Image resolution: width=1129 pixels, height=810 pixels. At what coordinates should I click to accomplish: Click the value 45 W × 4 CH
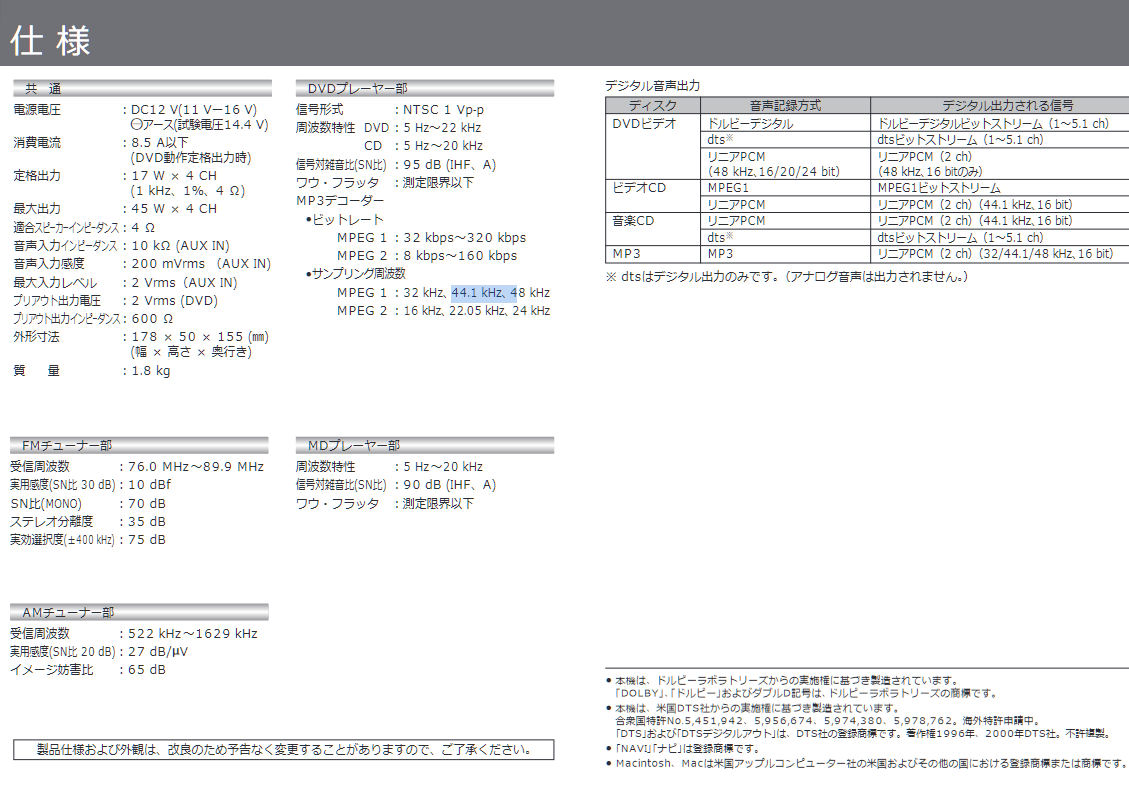coord(174,209)
